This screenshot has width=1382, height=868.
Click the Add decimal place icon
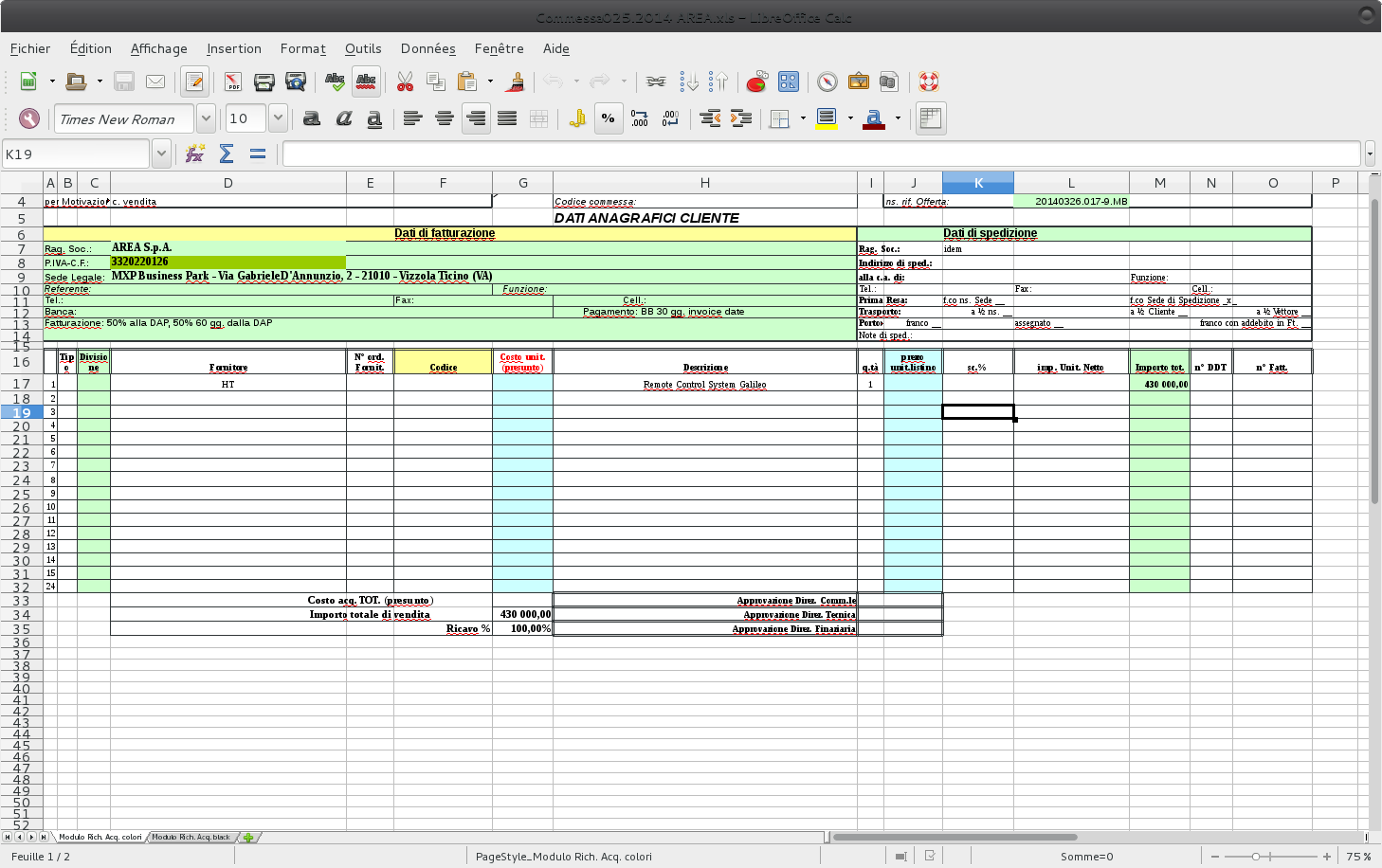point(640,118)
